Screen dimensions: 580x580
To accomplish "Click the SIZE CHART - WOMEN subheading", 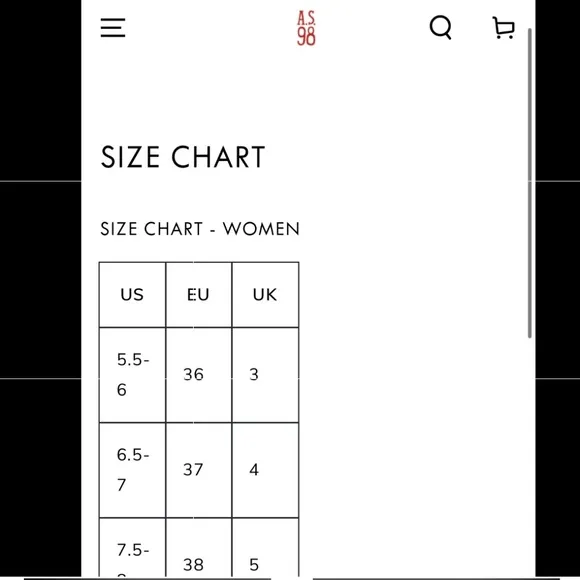I will 200,229.
